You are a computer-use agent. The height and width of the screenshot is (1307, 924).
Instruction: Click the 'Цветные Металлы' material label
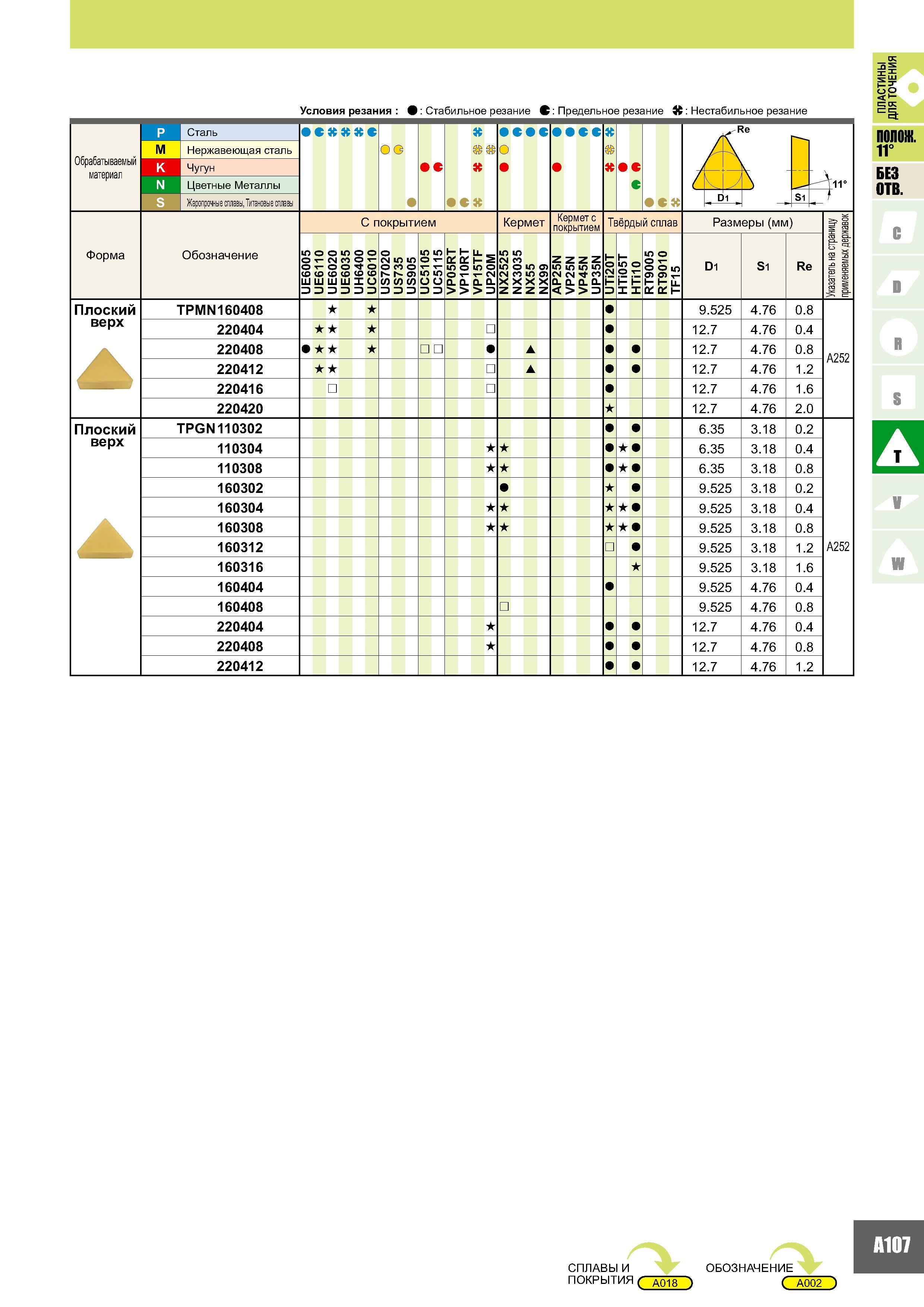pos(233,185)
